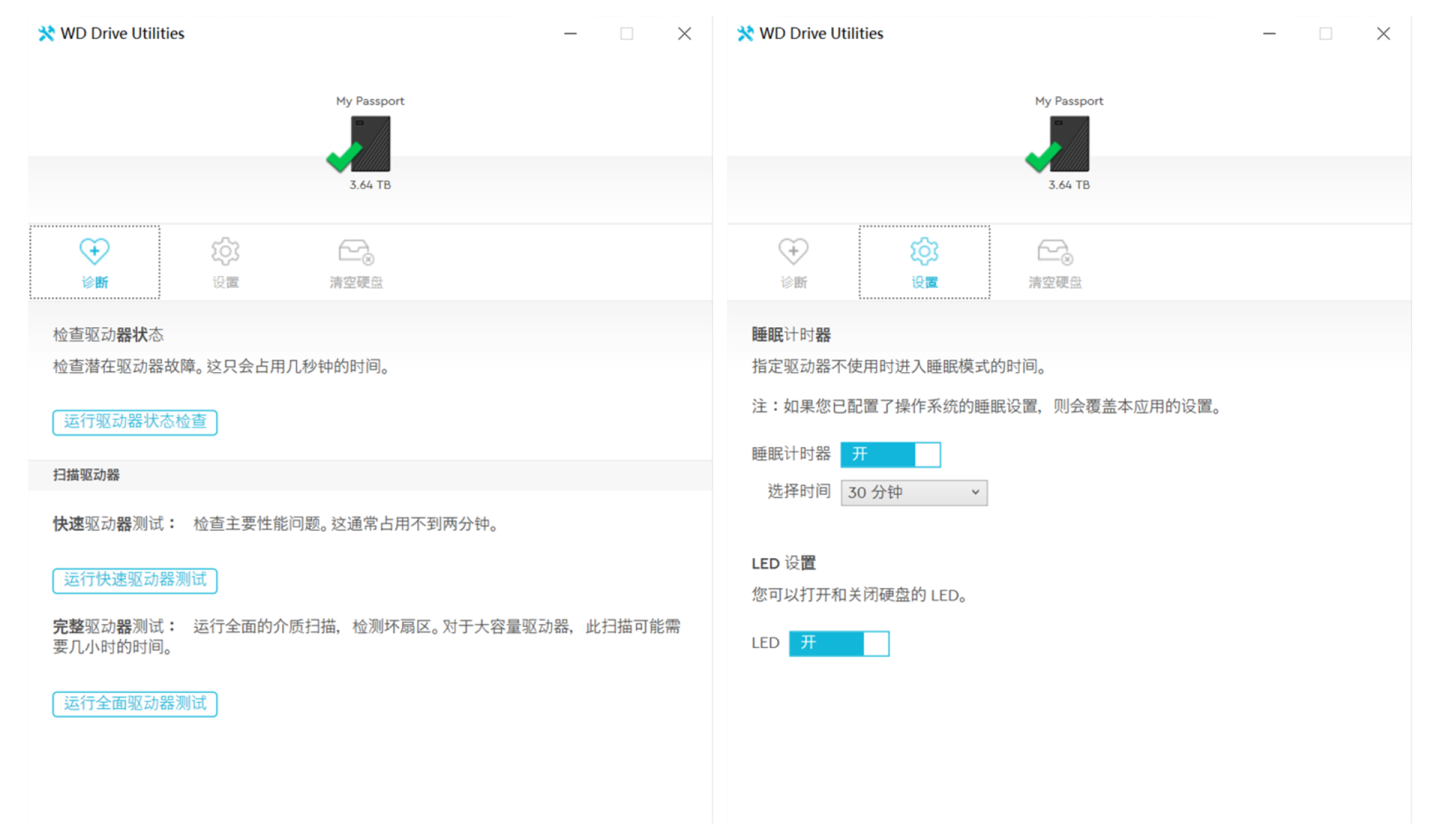Click the 扫描驱动器 section header
The width and height of the screenshot is (1440, 840).
click(x=86, y=475)
